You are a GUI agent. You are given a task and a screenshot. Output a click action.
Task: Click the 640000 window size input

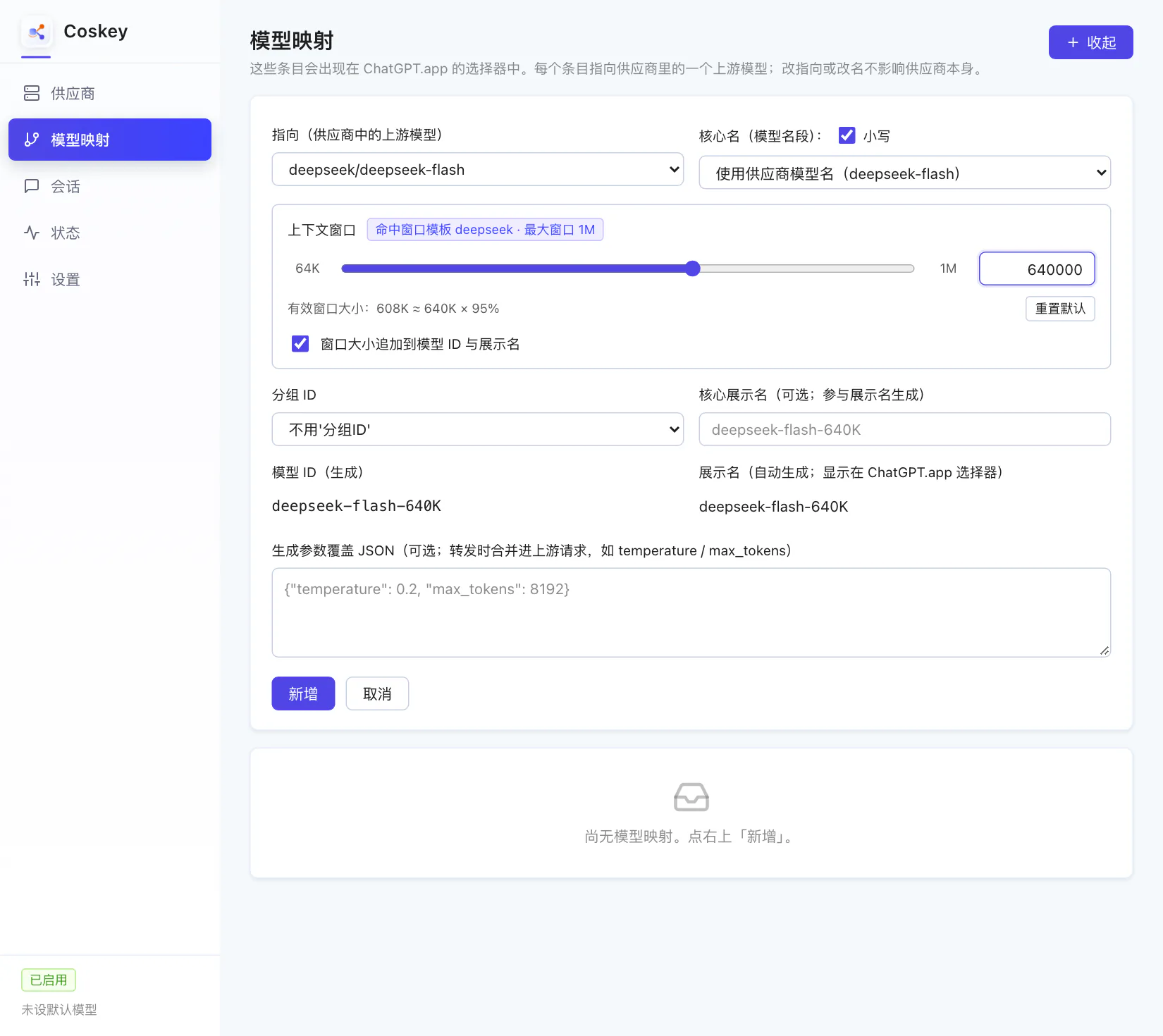1037,269
